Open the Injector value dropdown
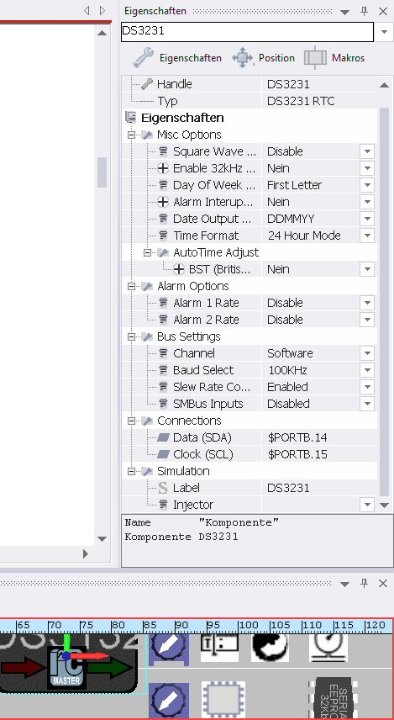The image size is (394, 720). coord(367,505)
